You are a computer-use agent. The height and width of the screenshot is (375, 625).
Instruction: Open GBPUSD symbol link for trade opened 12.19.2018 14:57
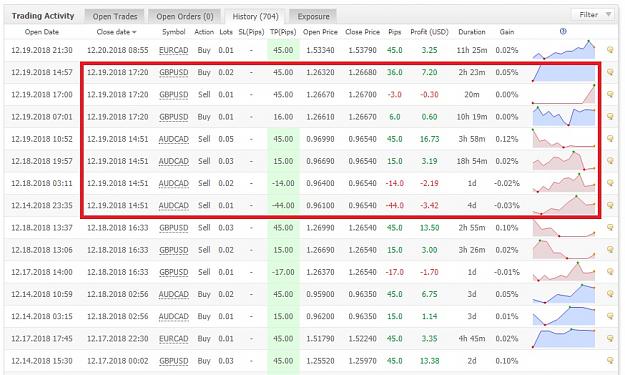click(173, 73)
